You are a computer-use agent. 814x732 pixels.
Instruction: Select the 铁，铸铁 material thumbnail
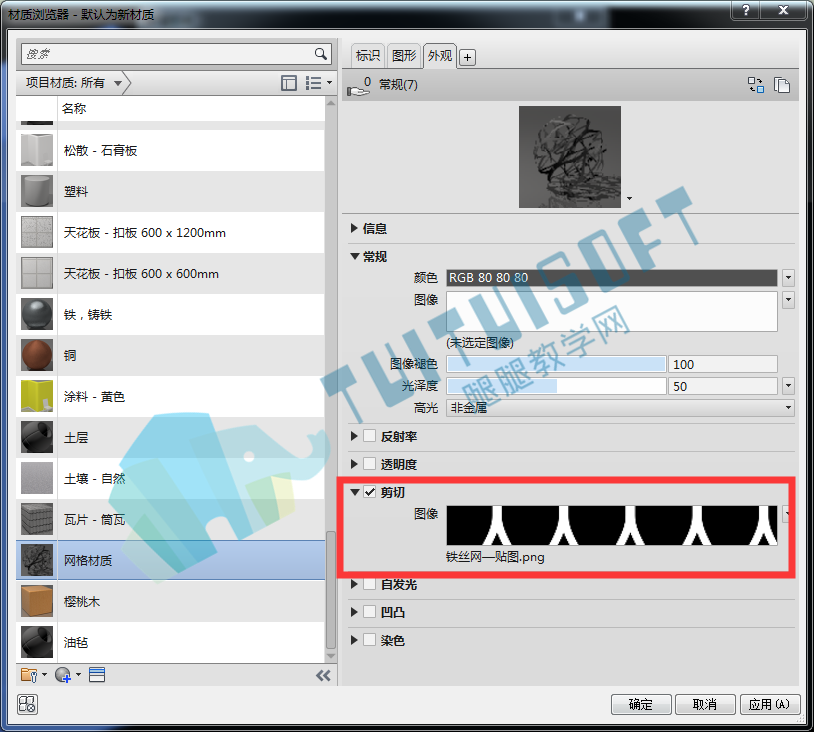pos(37,315)
